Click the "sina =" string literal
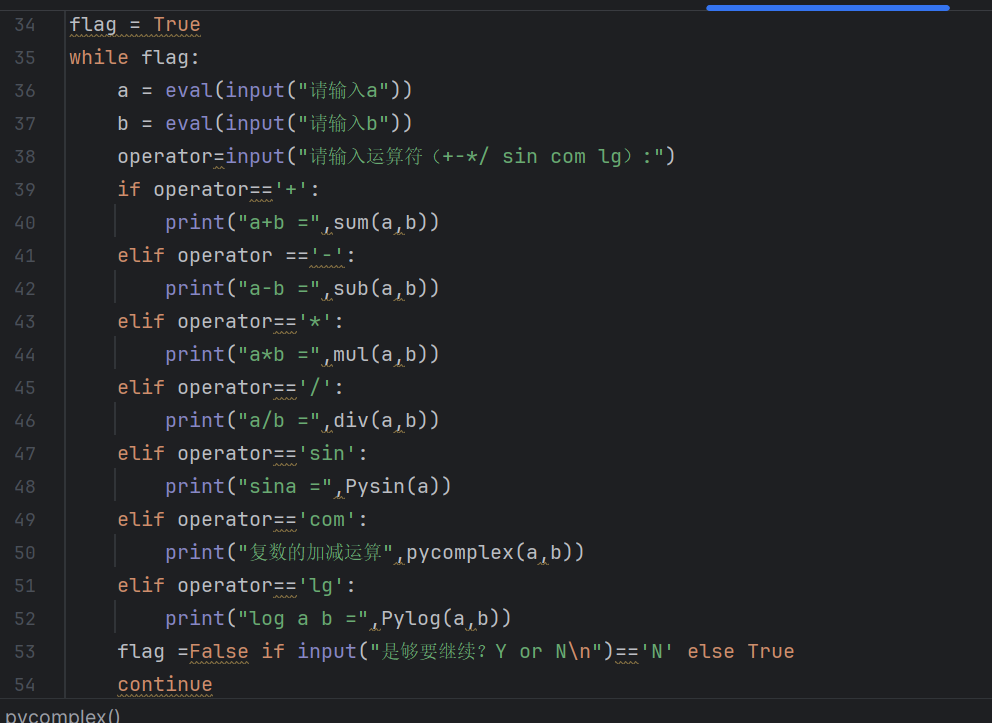 click(x=285, y=486)
